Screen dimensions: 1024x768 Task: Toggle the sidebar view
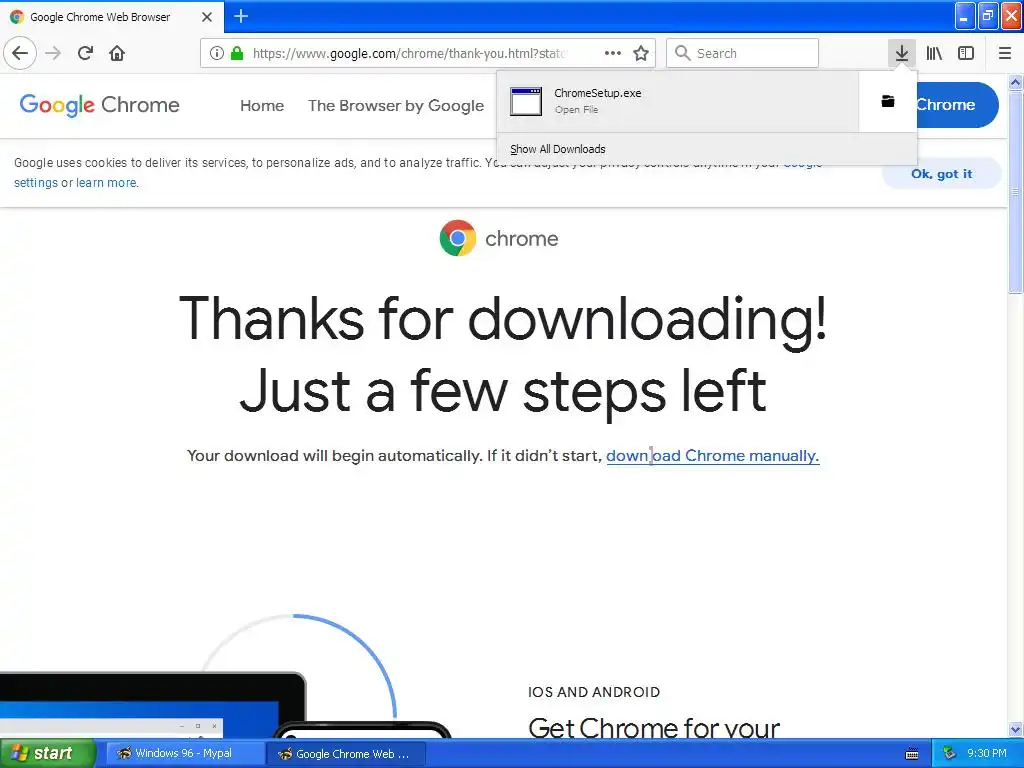point(966,53)
